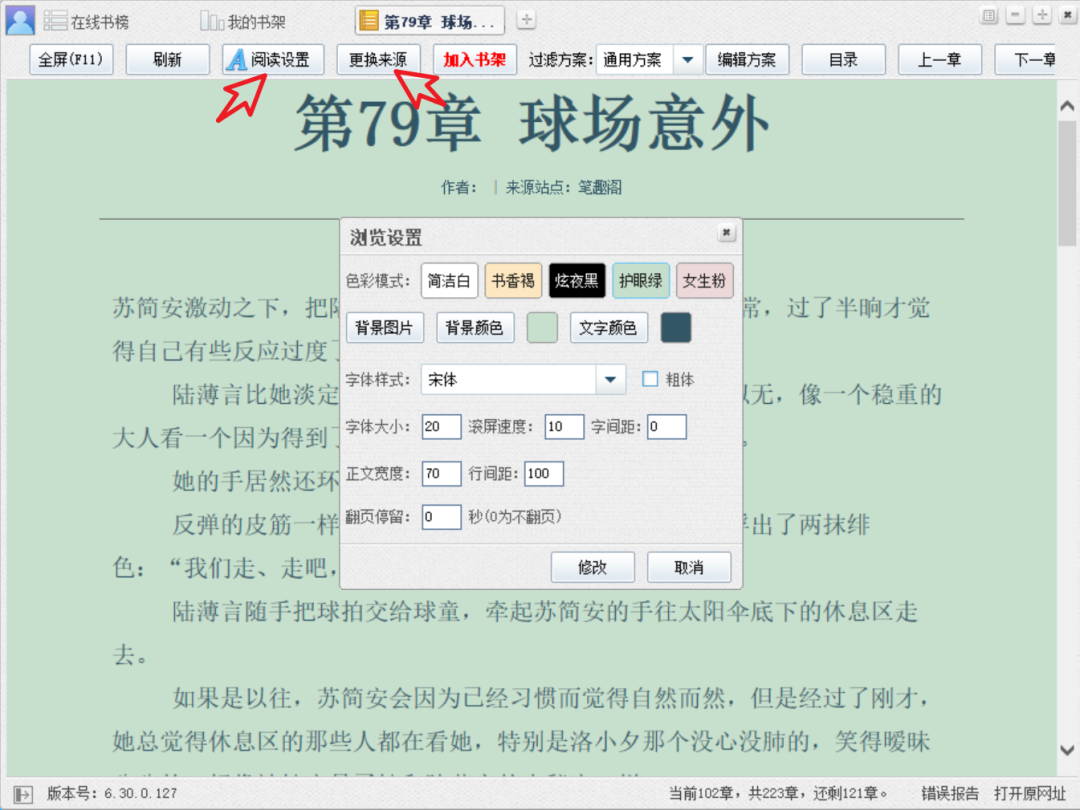Enable the 粗体 bold checkbox
This screenshot has height=810, width=1080.
(651, 379)
